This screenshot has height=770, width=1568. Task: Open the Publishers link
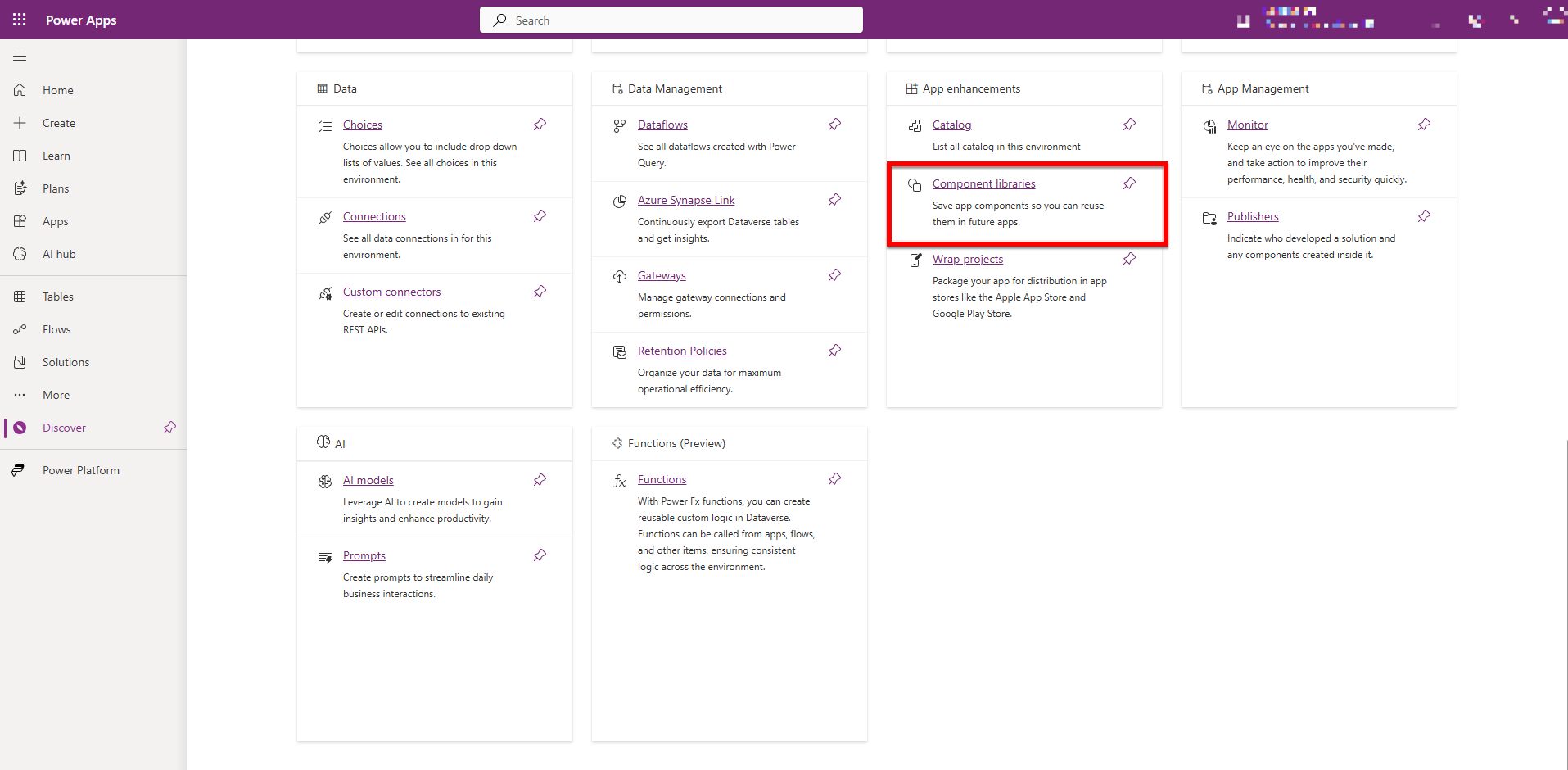1253,216
